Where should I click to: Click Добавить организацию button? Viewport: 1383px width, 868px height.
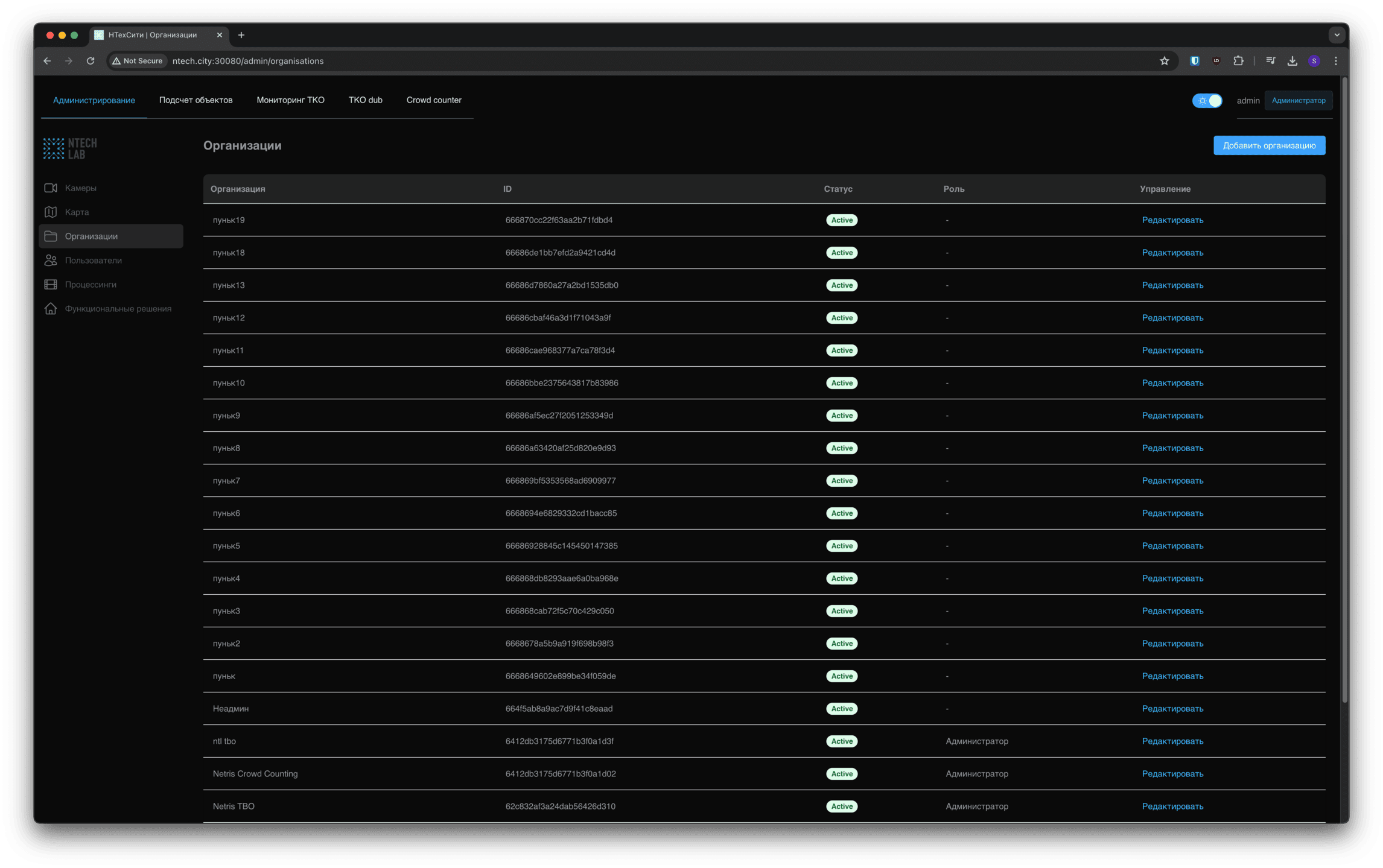click(1268, 145)
